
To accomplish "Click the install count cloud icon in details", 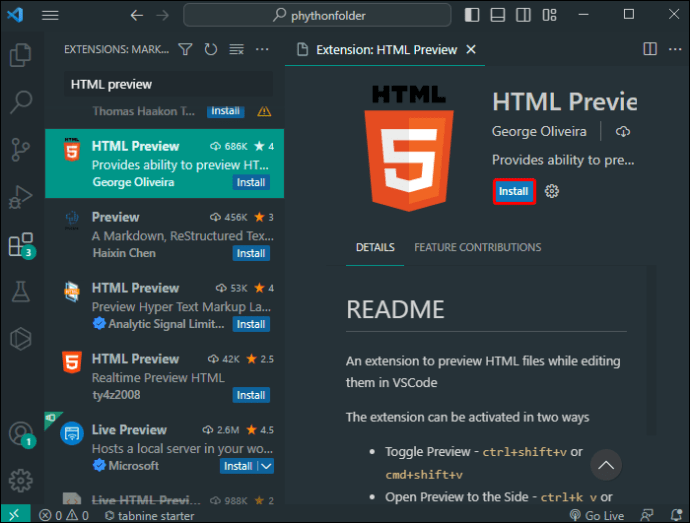I will point(623,131).
